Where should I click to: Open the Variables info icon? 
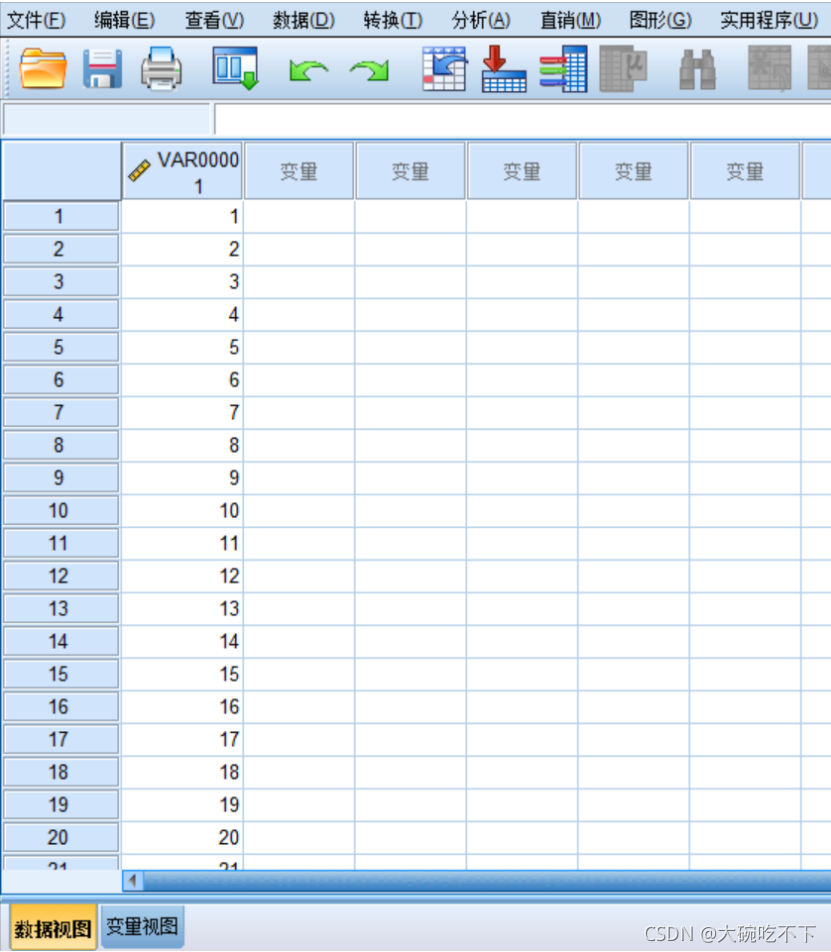[563, 69]
